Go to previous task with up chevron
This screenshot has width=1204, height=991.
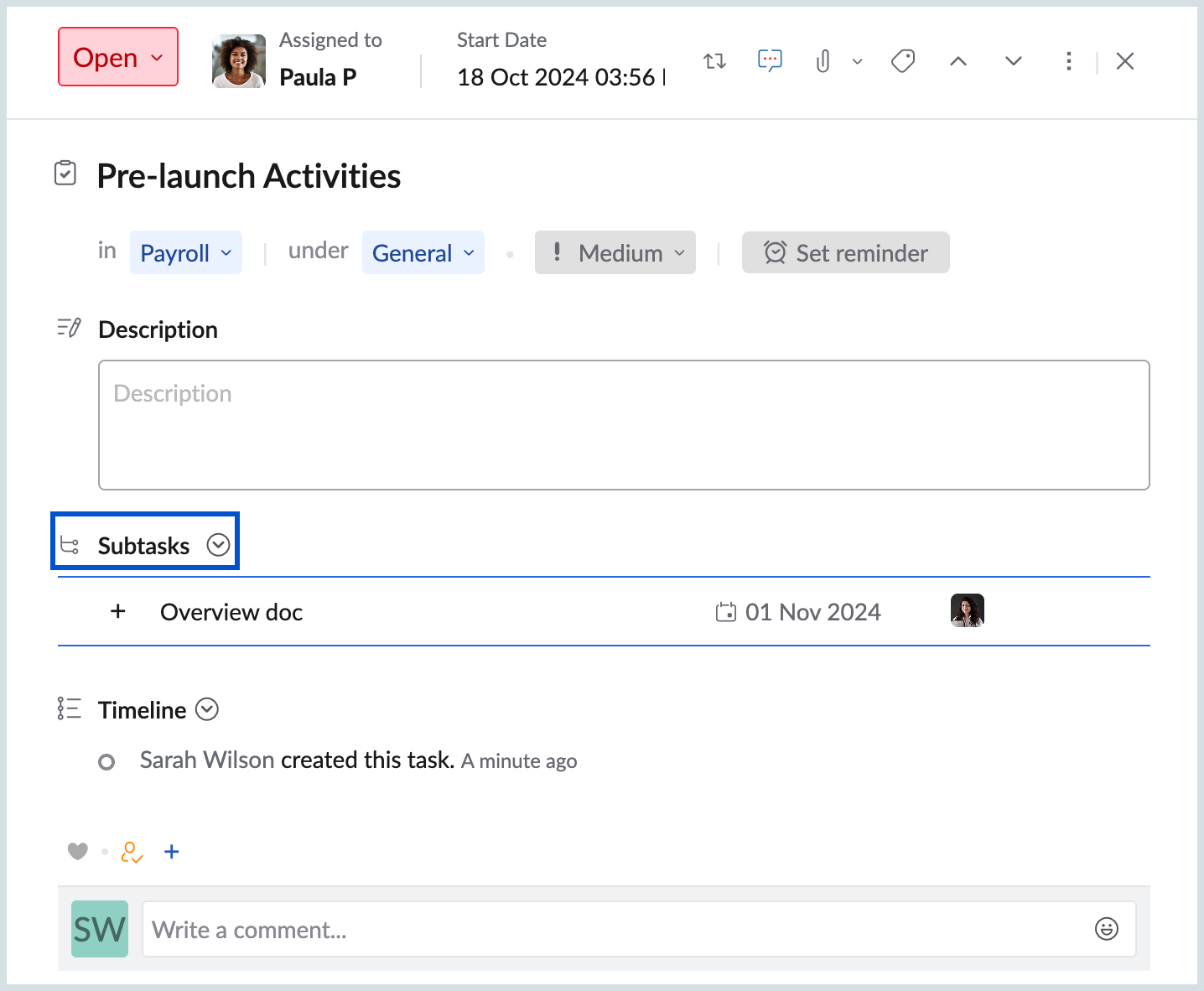(x=958, y=61)
